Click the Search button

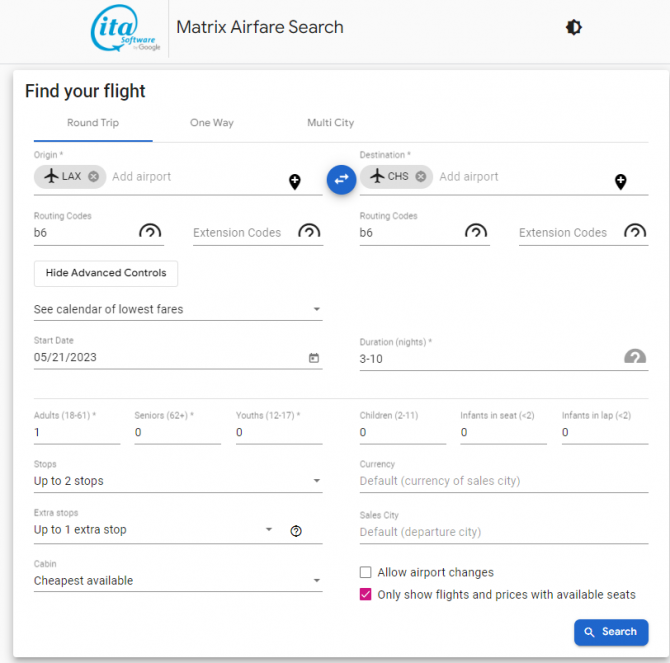(x=611, y=632)
